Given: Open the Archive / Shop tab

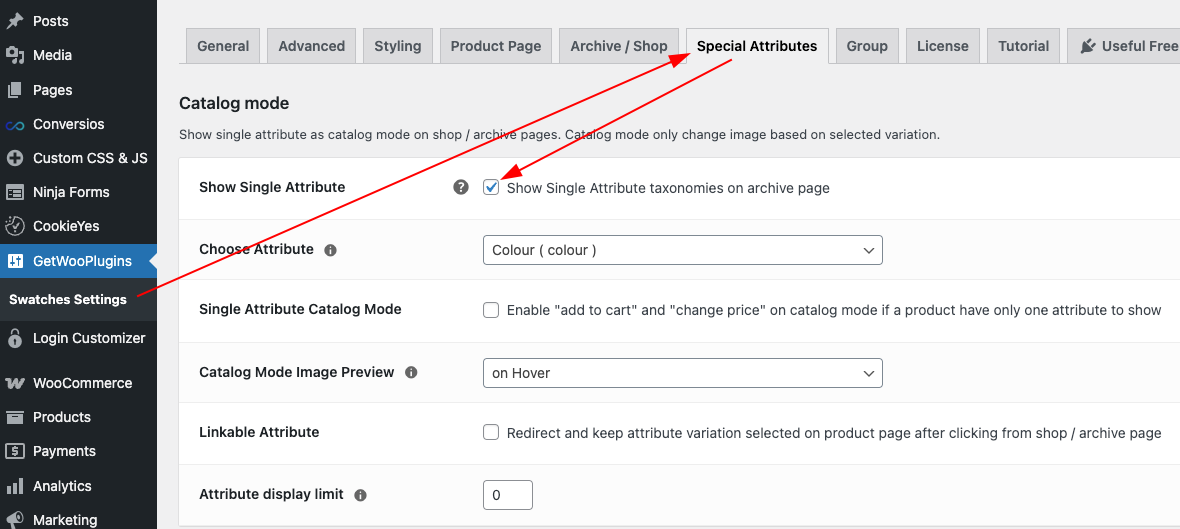Looking at the screenshot, I should pos(619,46).
